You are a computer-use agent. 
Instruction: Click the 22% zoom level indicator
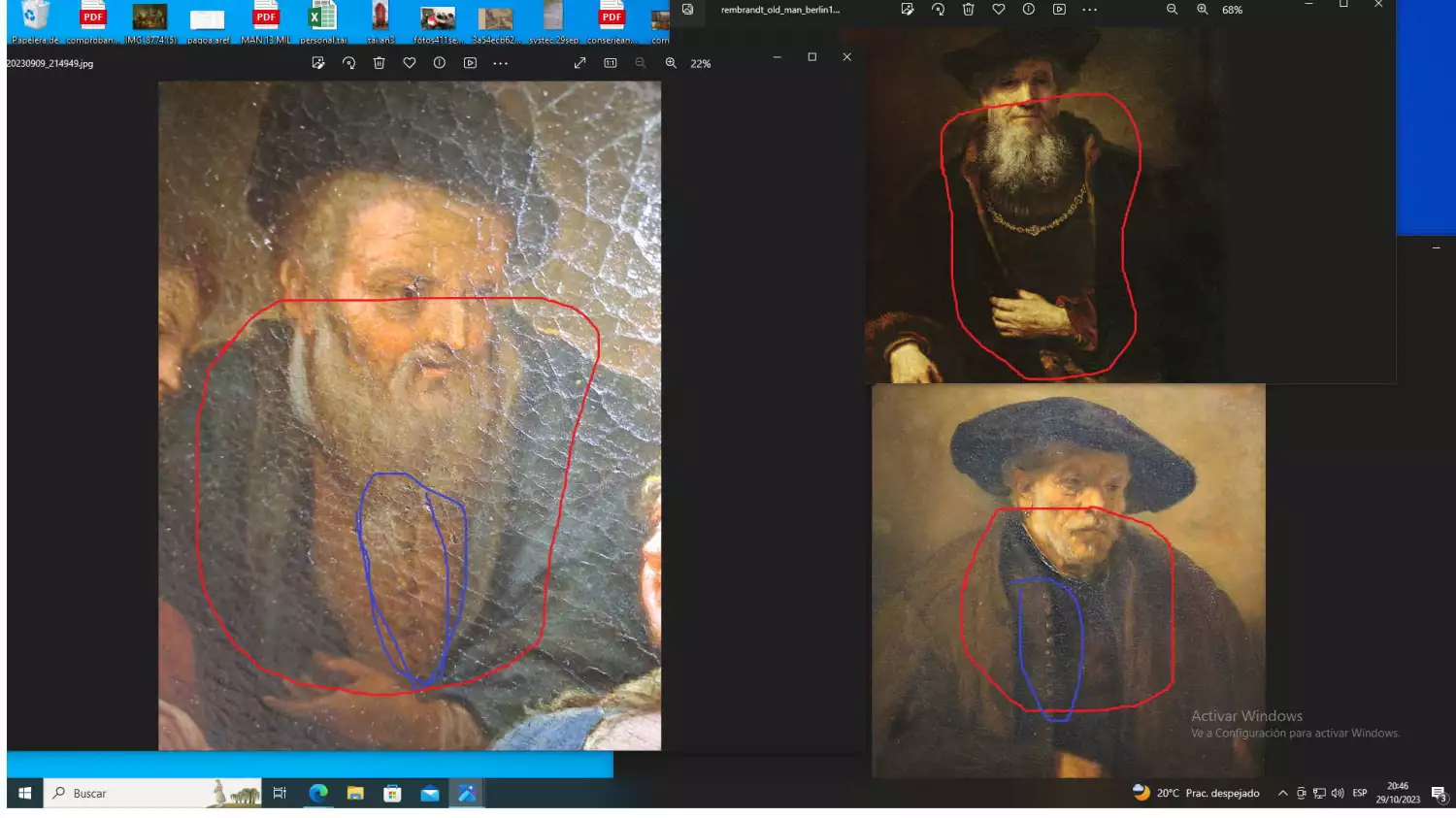(x=701, y=64)
